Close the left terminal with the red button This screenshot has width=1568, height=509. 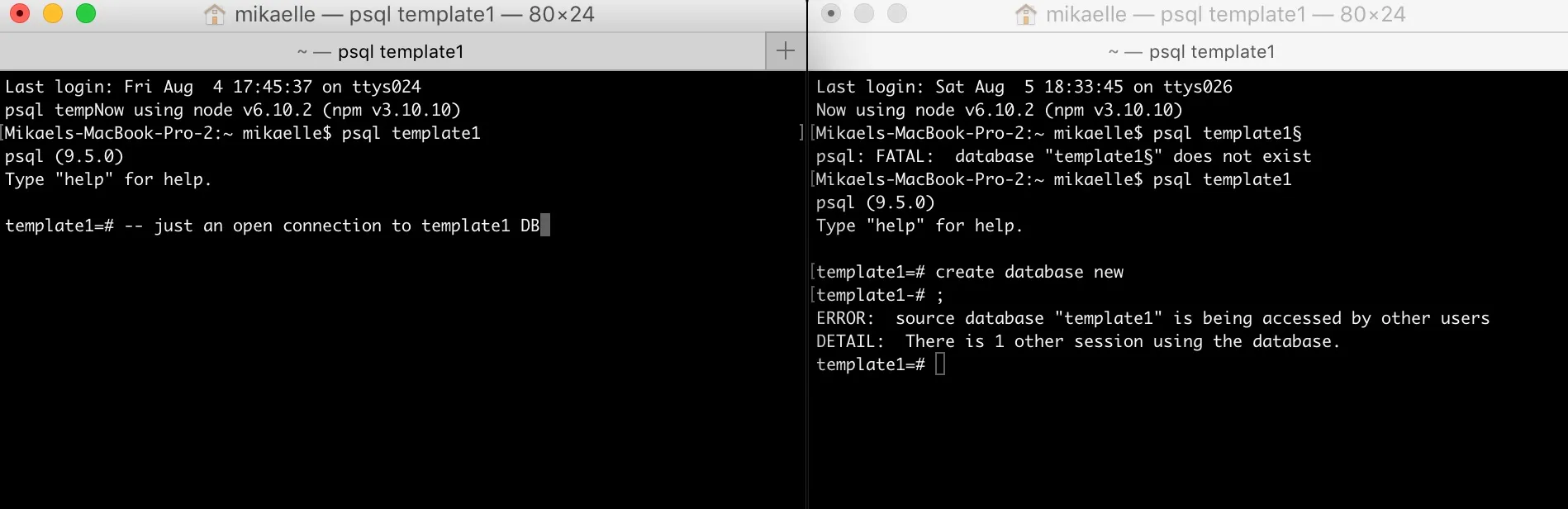20,13
